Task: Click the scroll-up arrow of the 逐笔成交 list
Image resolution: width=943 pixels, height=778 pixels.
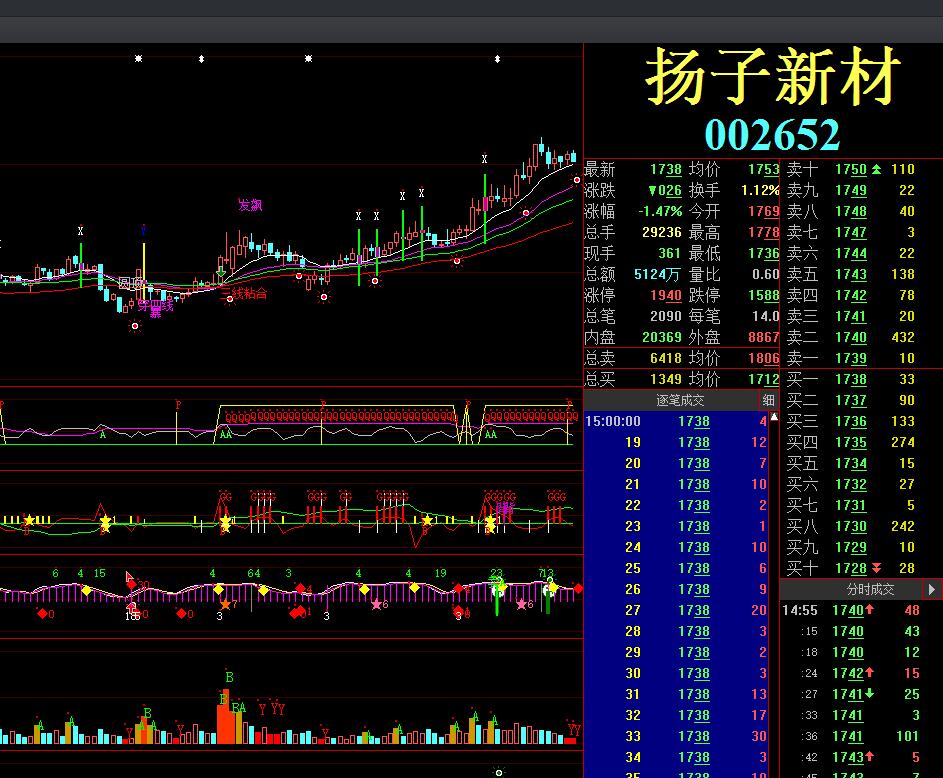Action: [774, 417]
